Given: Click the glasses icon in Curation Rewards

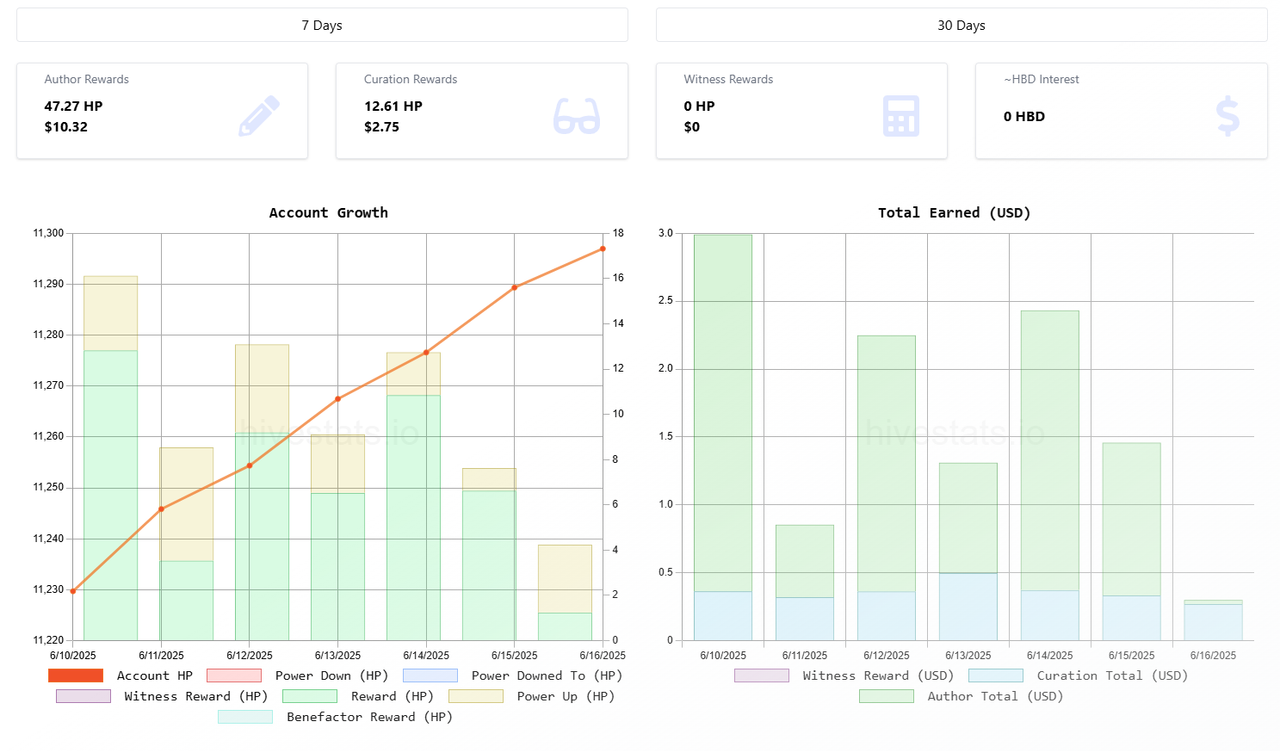Looking at the screenshot, I should click(x=577, y=116).
